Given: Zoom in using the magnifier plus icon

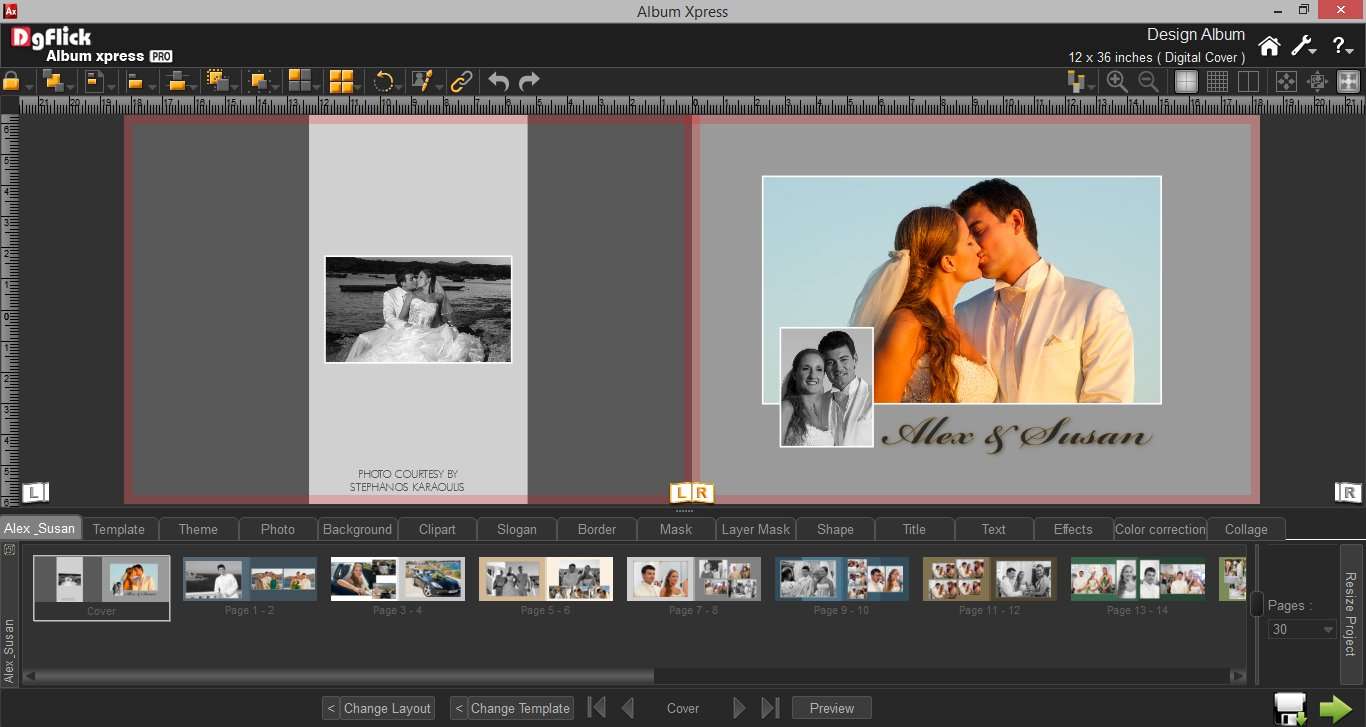Looking at the screenshot, I should pyautogui.click(x=1116, y=81).
